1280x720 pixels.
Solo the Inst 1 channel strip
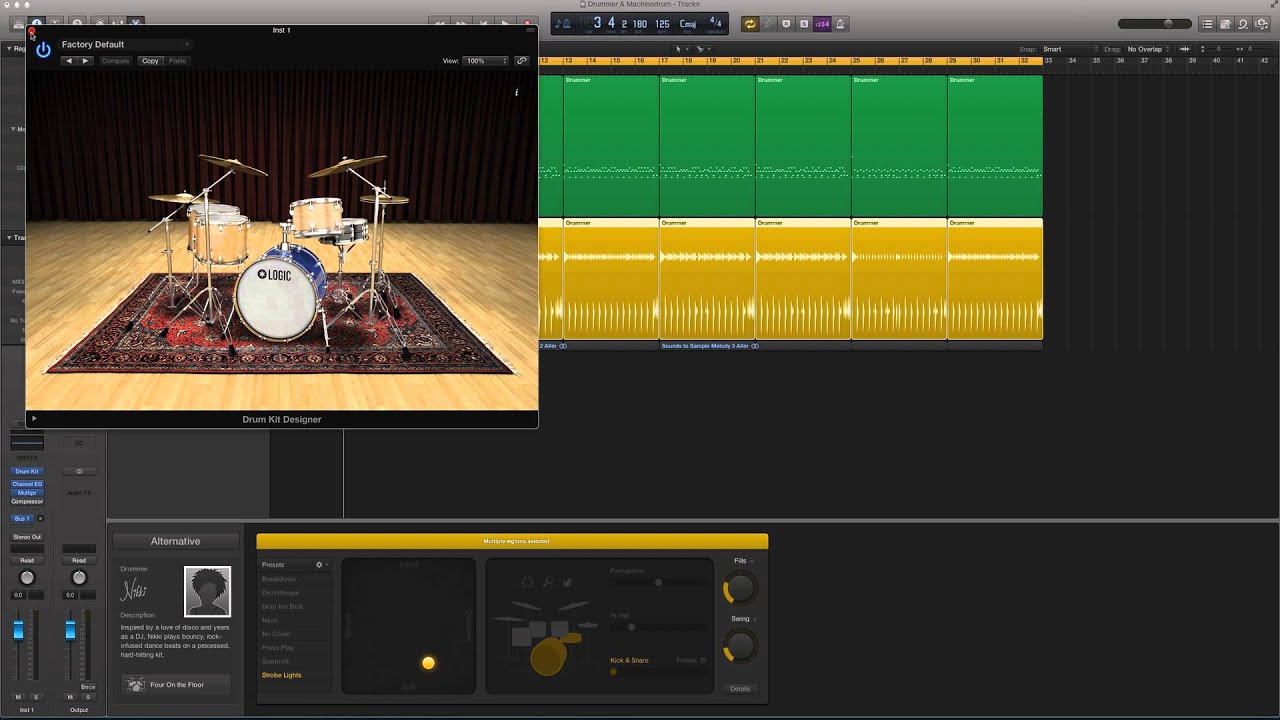[x=35, y=697]
